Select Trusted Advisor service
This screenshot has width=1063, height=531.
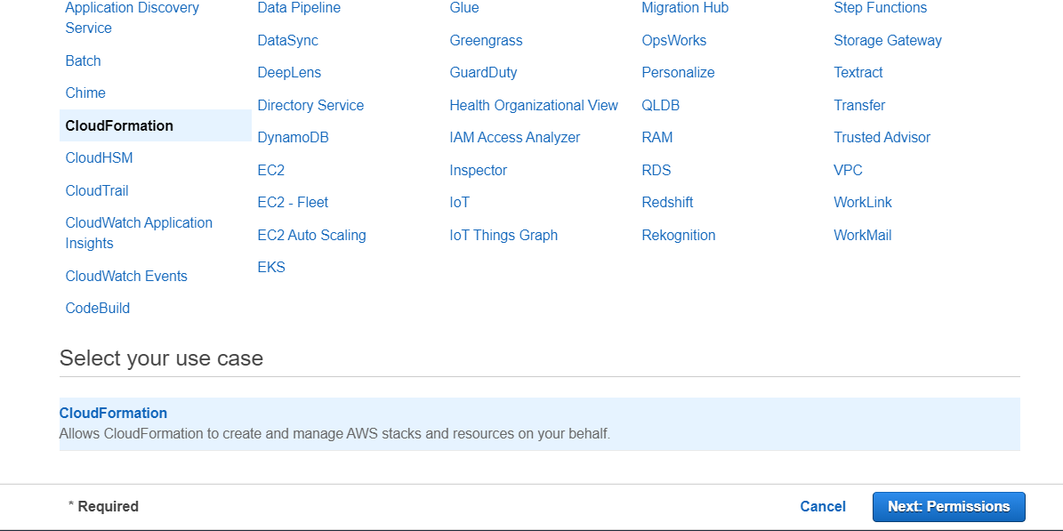[881, 137]
